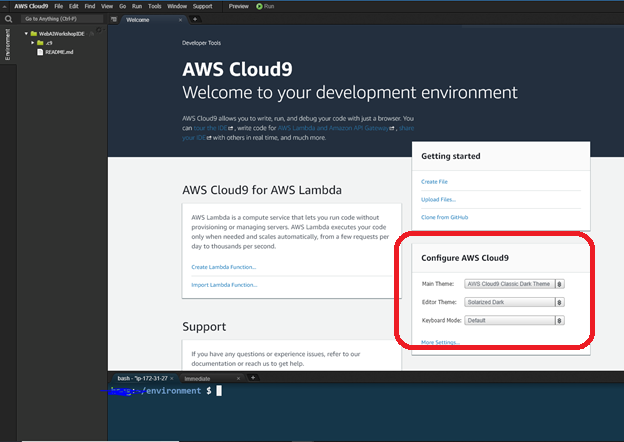Open the Tools menu
This screenshot has width=624, height=442.
click(x=154, y=6)
